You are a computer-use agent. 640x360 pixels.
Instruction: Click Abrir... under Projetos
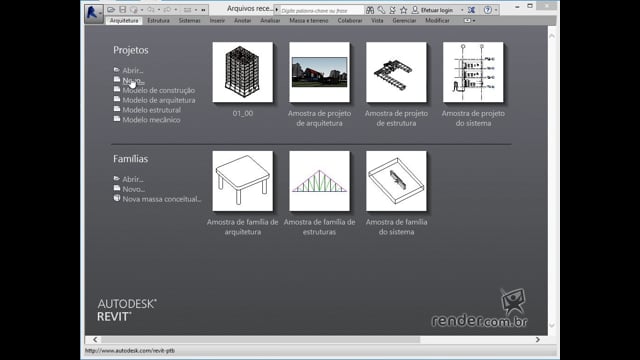(133, 71)
